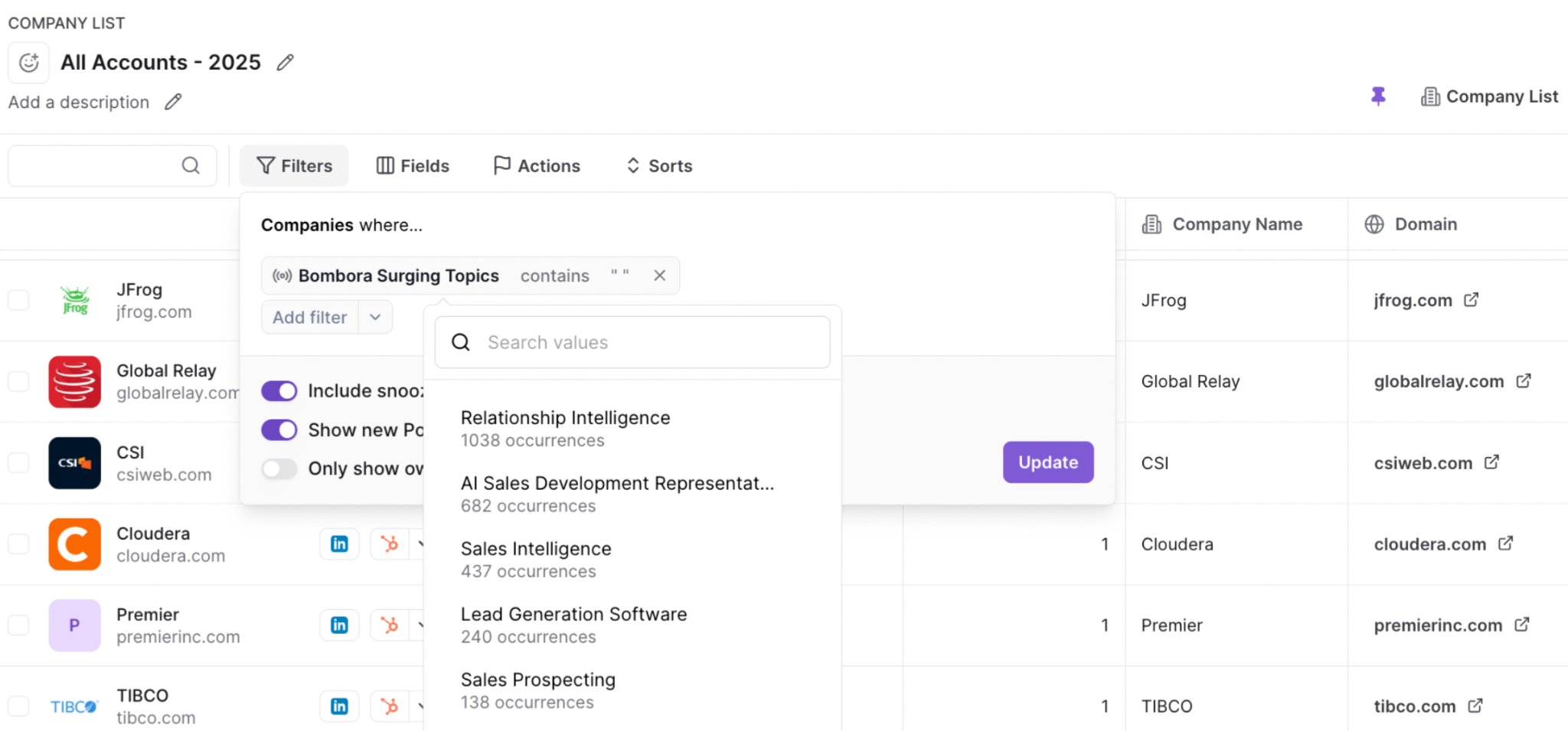Screen dimensions: 1568x731
Task: Open the Premier avatar icon
Action: [x=75, y=625]
